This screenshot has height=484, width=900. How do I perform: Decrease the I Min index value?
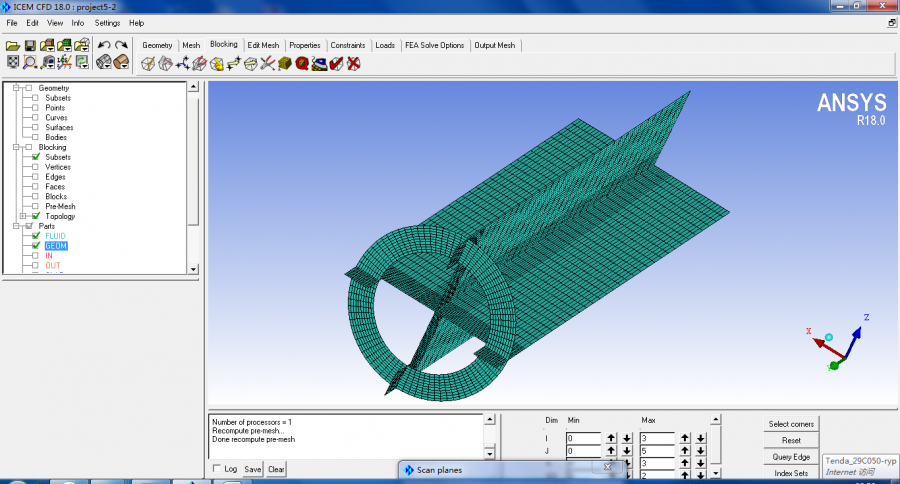[x=627, y=438]
